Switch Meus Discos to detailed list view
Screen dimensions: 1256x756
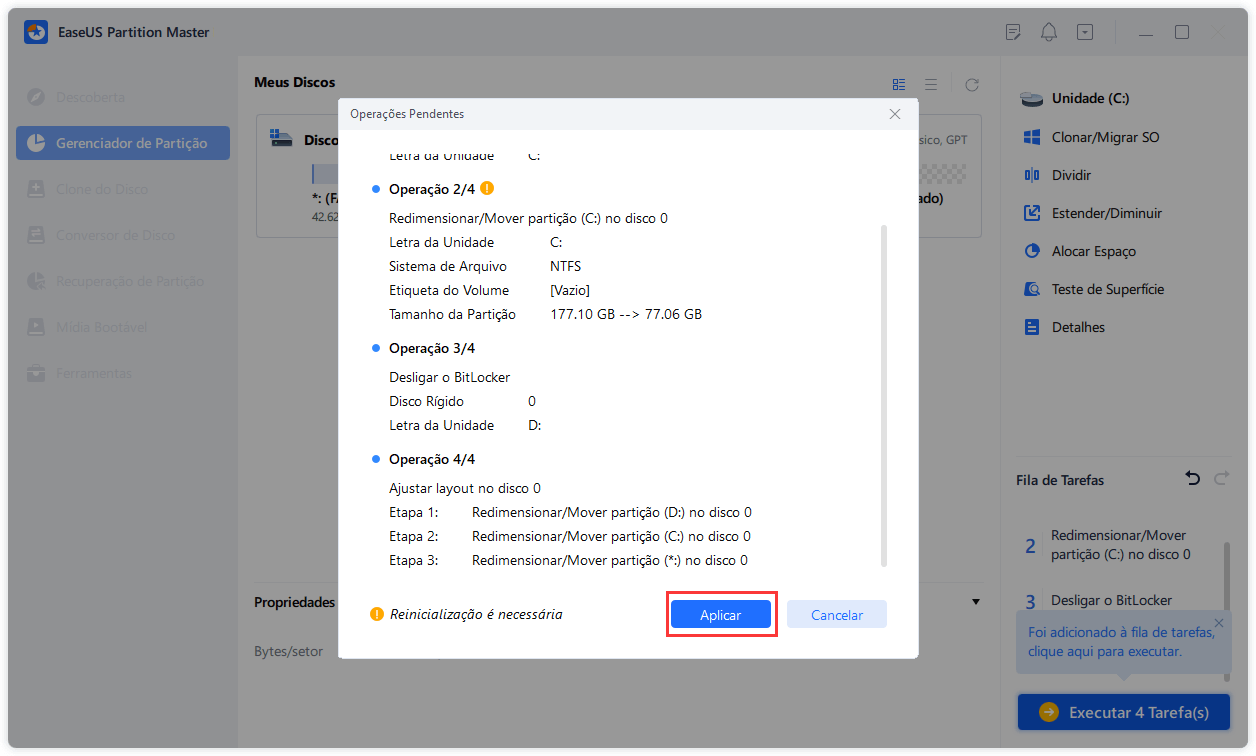(899, 85)
